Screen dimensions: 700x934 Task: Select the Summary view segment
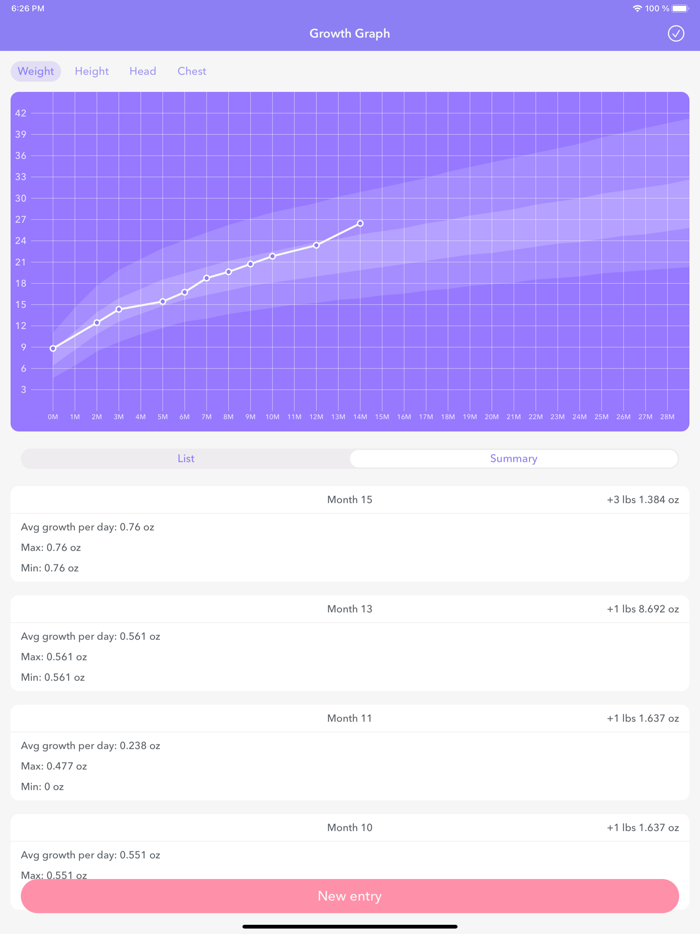[x=513, y=458]
